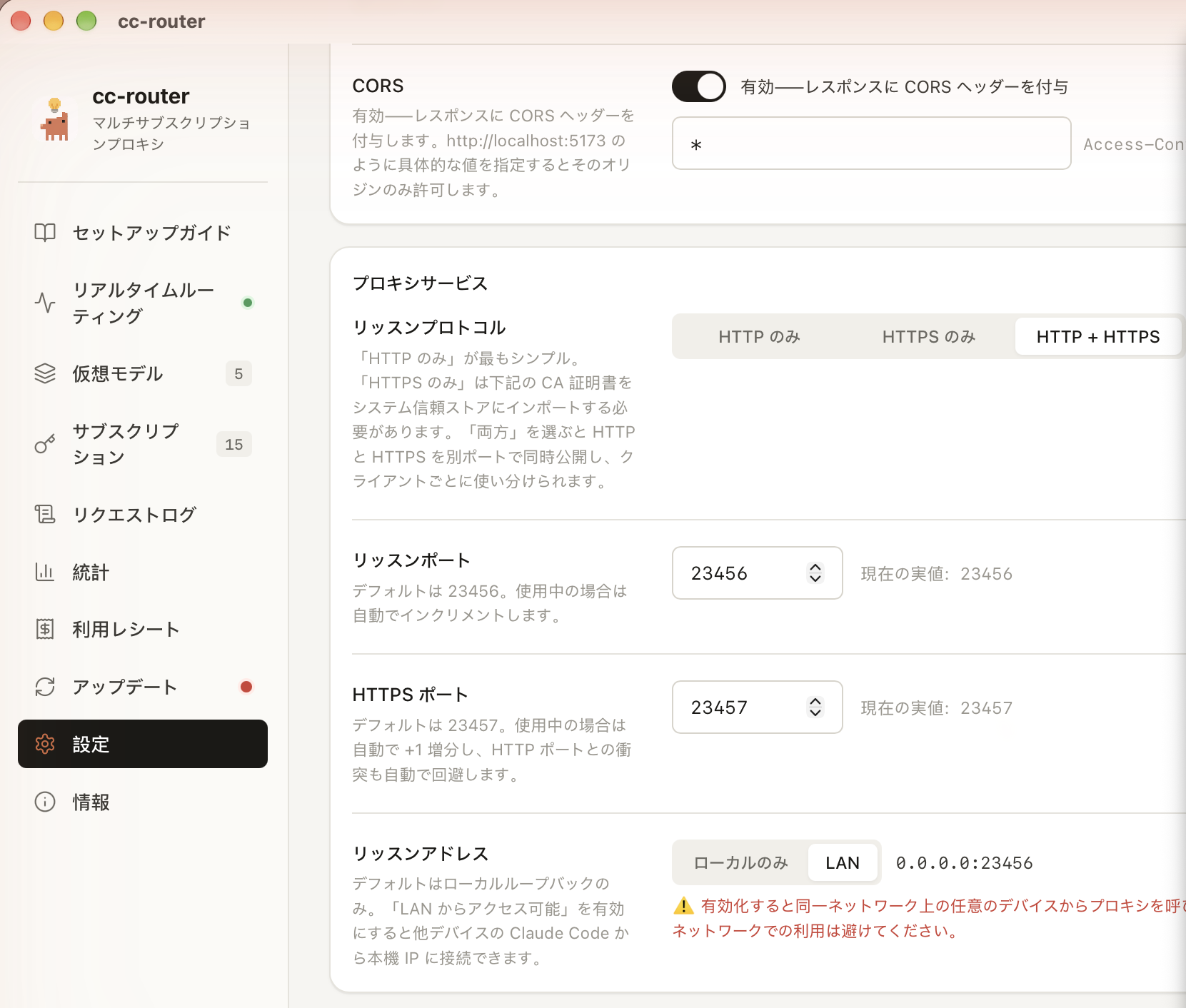The image size is (1186, 1008).
Task: Decrement the HTTPS ポート value with down arrow
Action: pos(815,712)
